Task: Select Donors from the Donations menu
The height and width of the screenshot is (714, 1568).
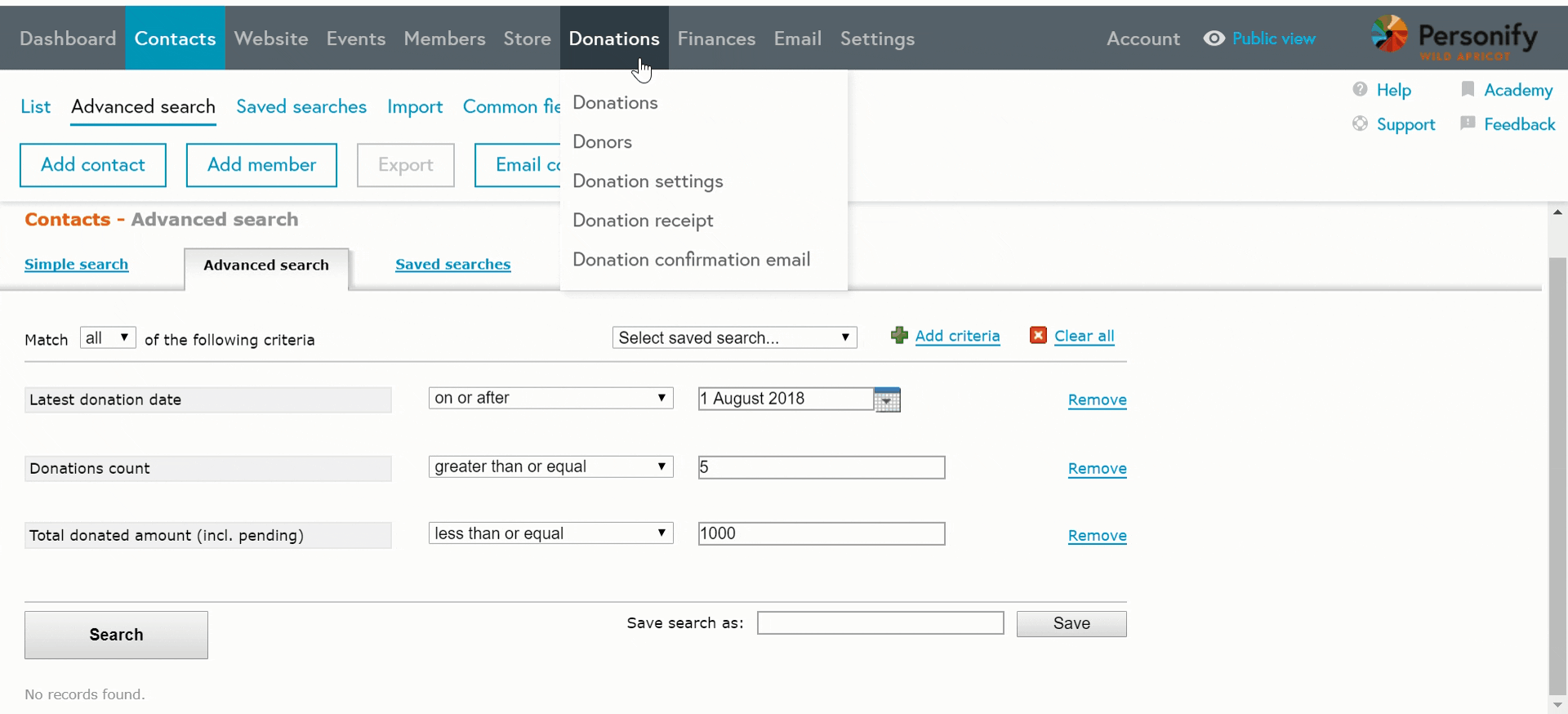Action: [x=602, y=142]
